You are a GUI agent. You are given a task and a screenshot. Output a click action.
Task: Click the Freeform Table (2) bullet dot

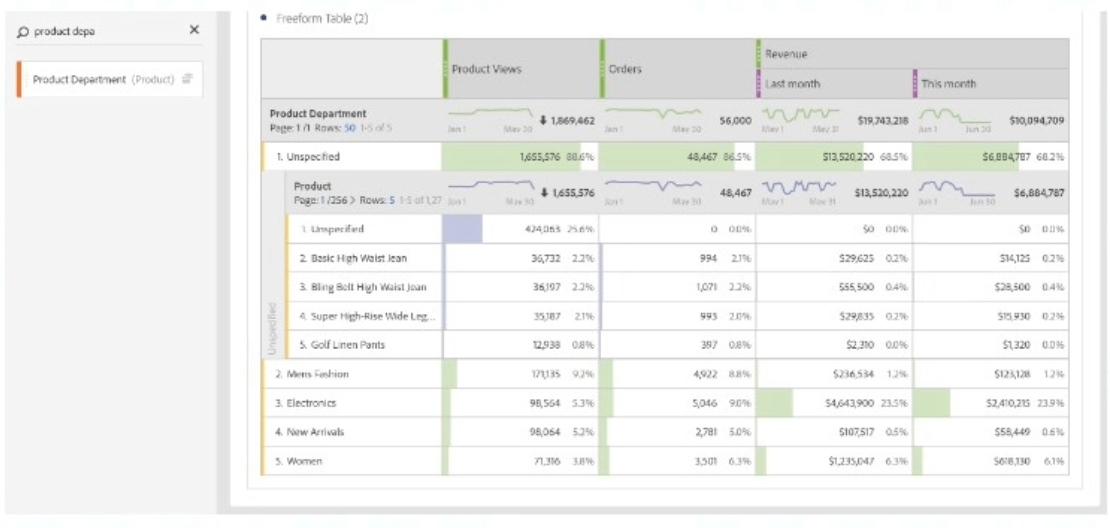(x=263, y=18)
